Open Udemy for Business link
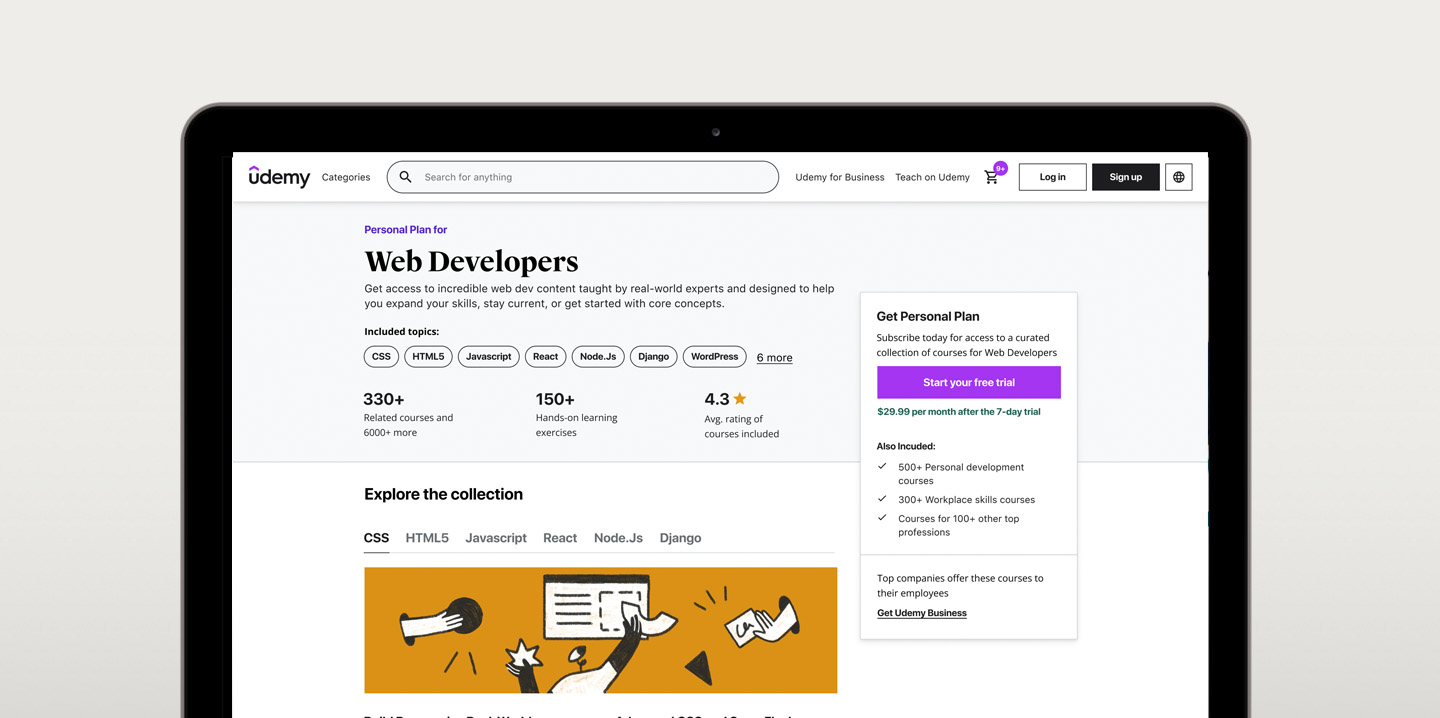Viewport: 1440px width, 718px height. click(840, 177)
